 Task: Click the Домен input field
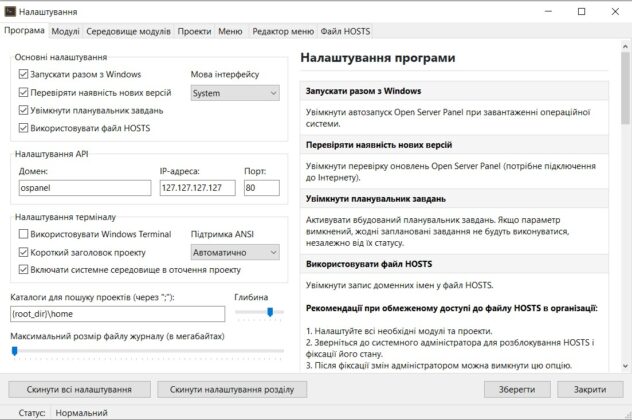point(81,187)
